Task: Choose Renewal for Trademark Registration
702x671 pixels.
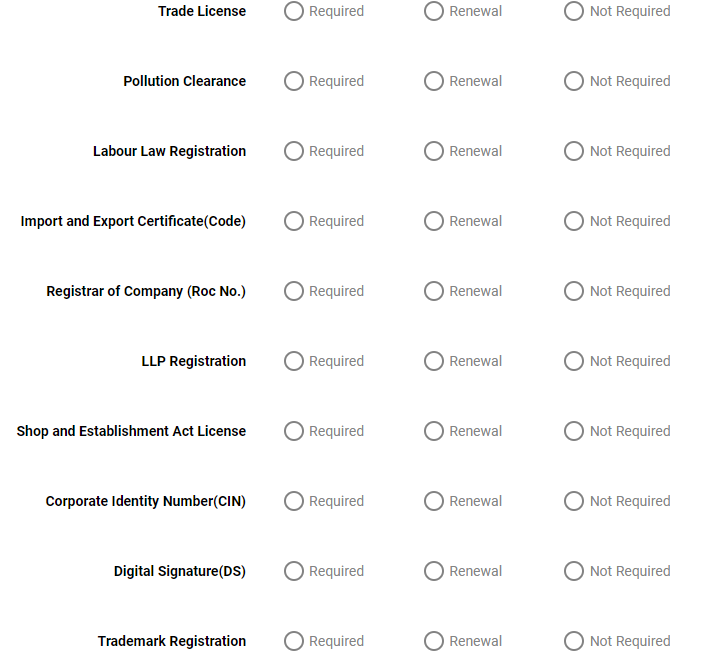Action: point(434,641)
